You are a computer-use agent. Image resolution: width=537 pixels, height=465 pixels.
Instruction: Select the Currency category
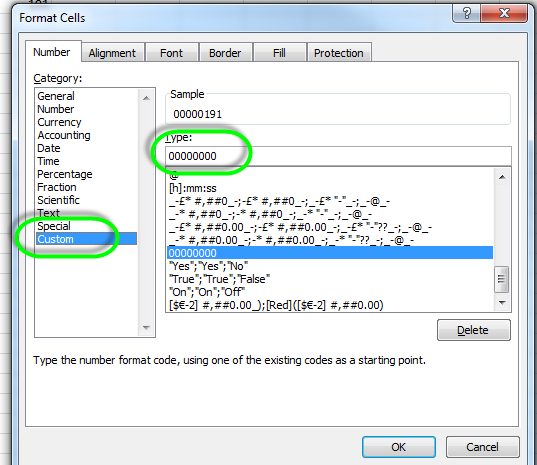pyautogui.click(x=59, y=122)
